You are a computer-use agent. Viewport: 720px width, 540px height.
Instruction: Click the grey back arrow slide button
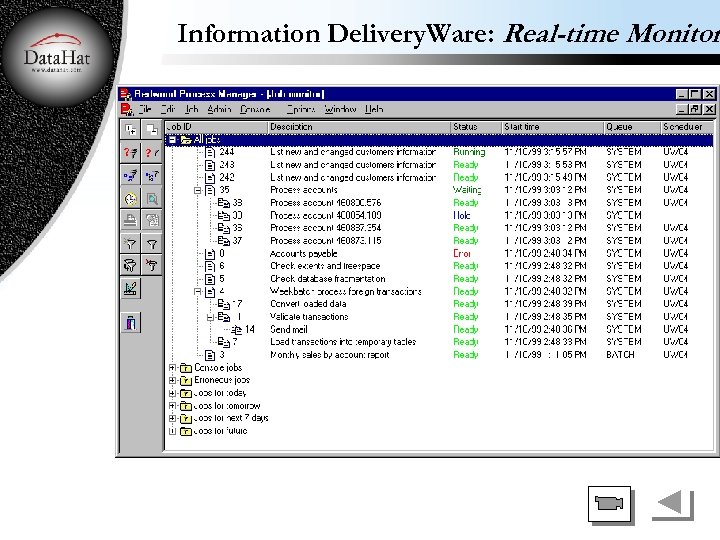[673, 504]
